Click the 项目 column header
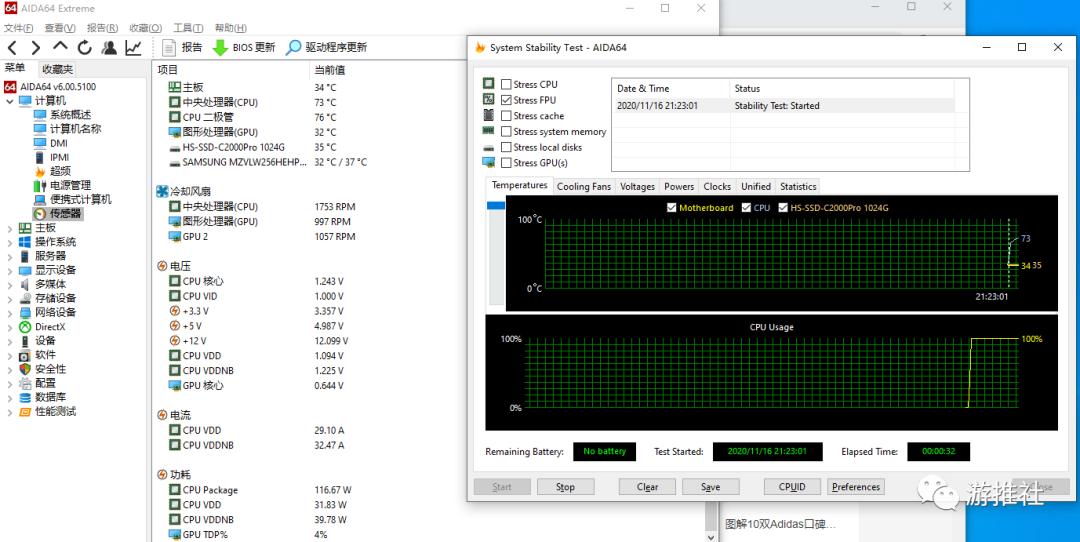The height and width of the screenshot is (542, 1080). point(167,70)
